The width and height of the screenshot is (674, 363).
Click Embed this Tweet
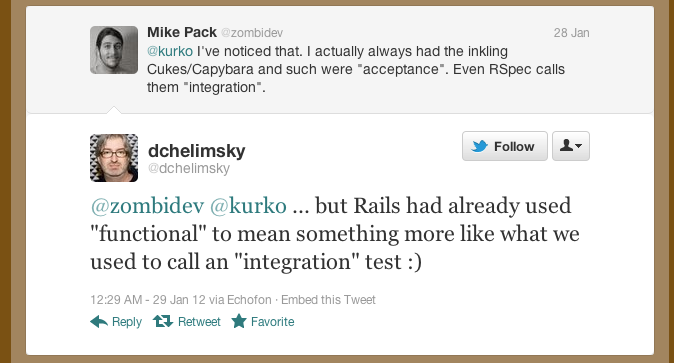pos(328,299)
